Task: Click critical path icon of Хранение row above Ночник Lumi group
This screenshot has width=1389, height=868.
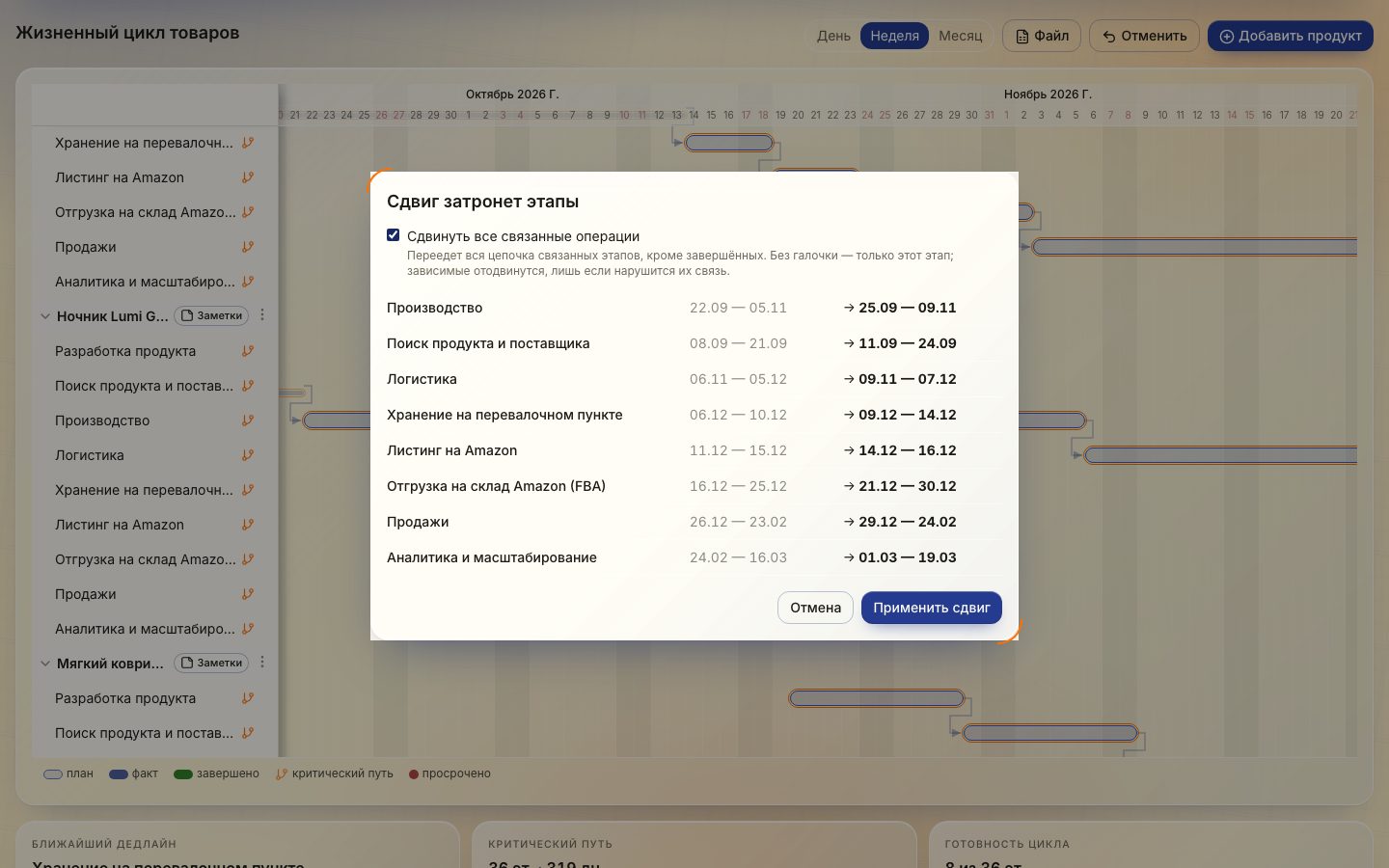Action: pyautogui.click(x=248, y=143)
